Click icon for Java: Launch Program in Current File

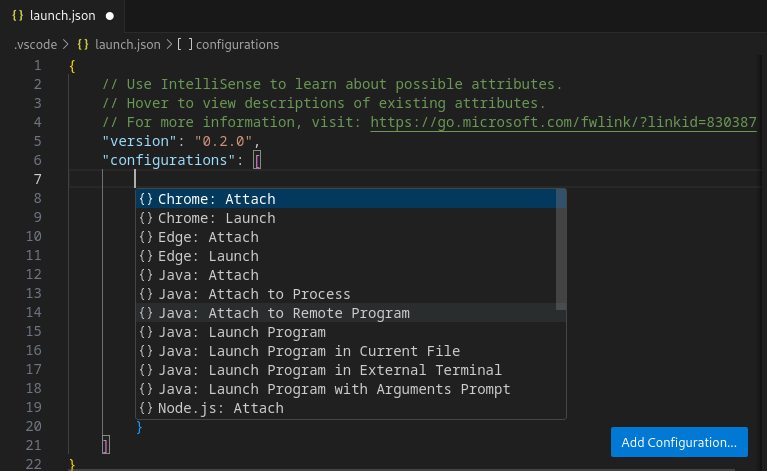pos(146,351)
